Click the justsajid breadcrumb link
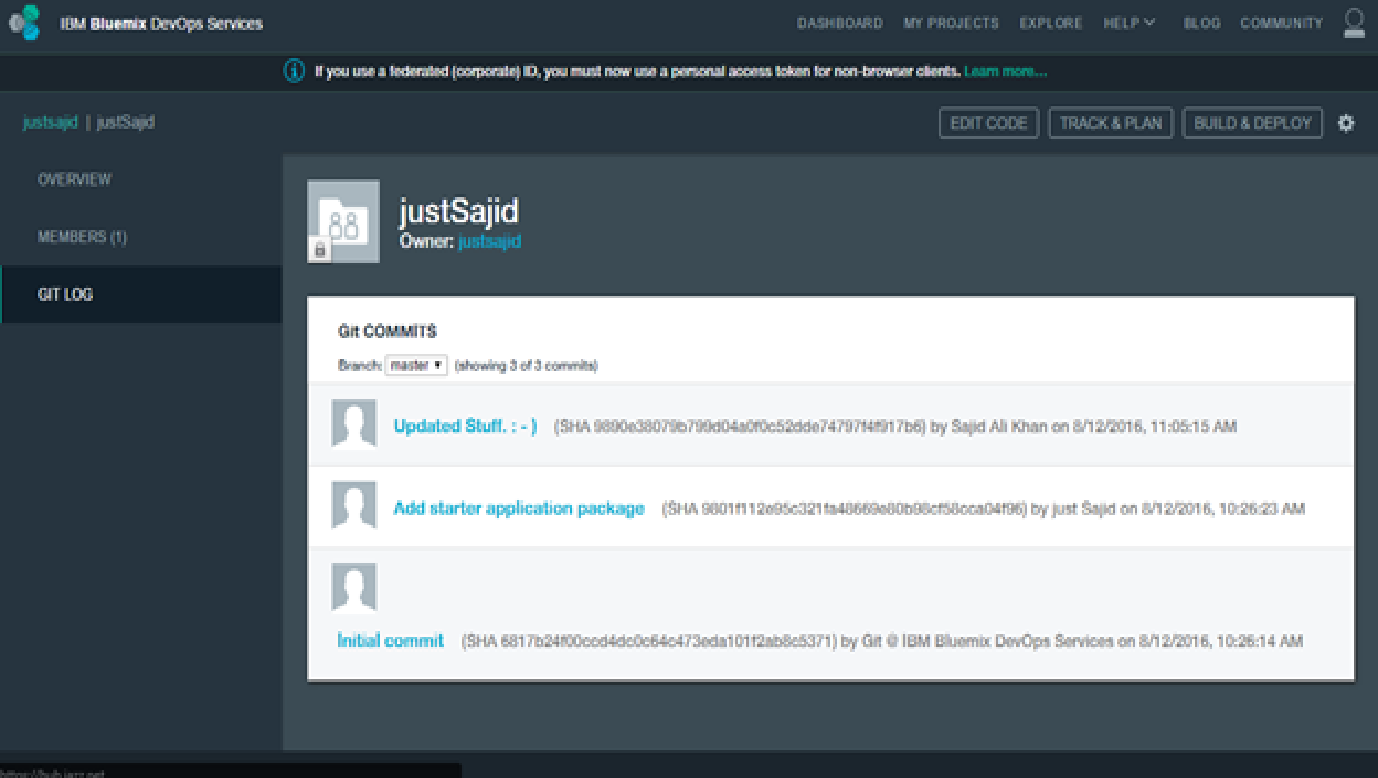Image resolution: width=1378 pixels, height=778 pixels. point(50,123)
